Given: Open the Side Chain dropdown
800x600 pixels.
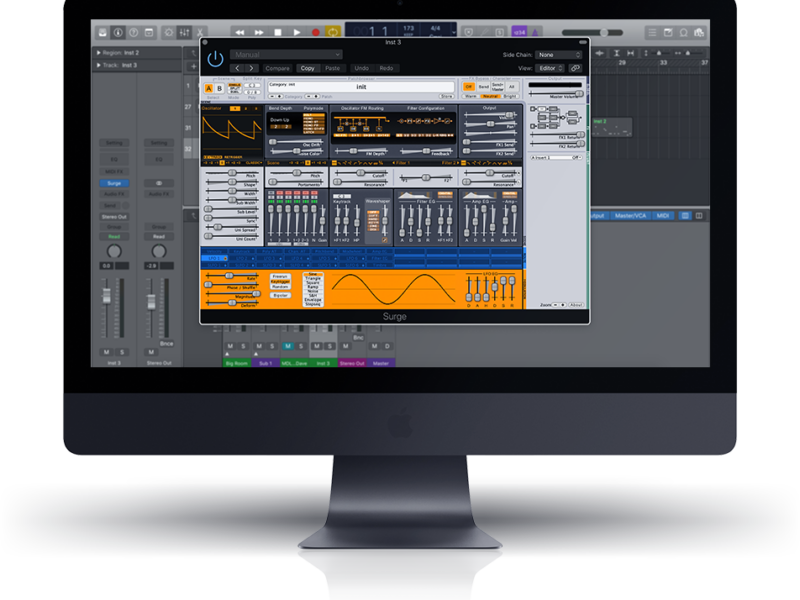Looking at the screenshot, I should (x=558, y=55).
